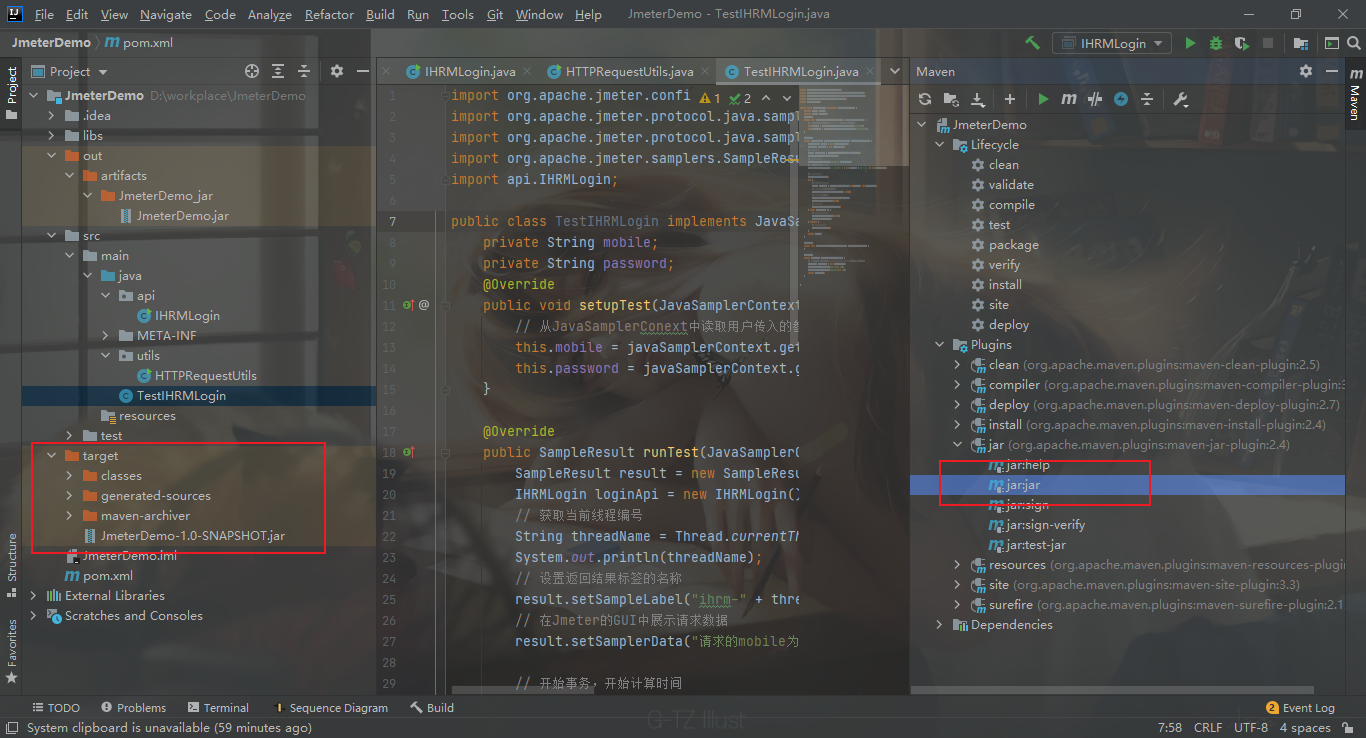
Task: Open the Git menu
Action: [495, 15]
